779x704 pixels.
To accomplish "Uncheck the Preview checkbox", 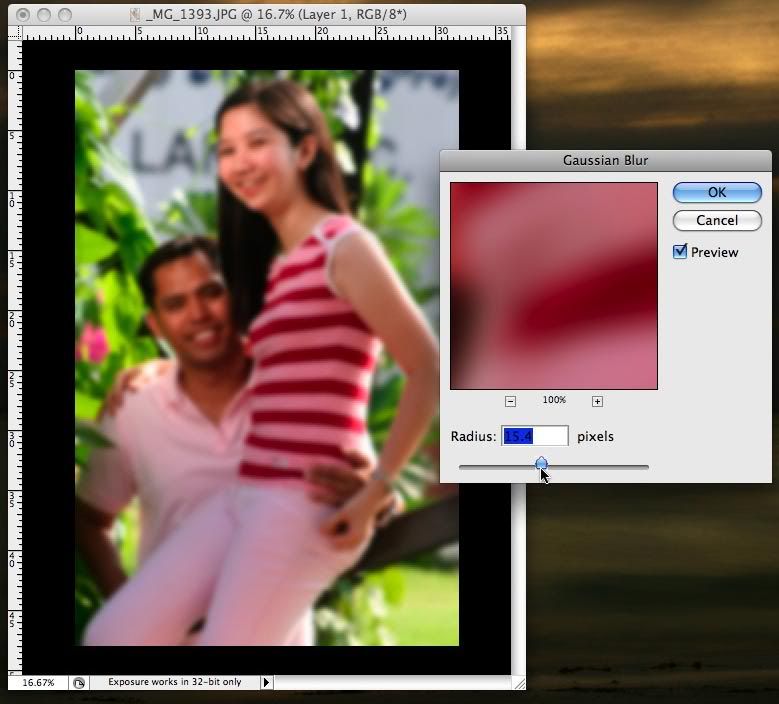I will pyautogui.click(x=680, y=252).
